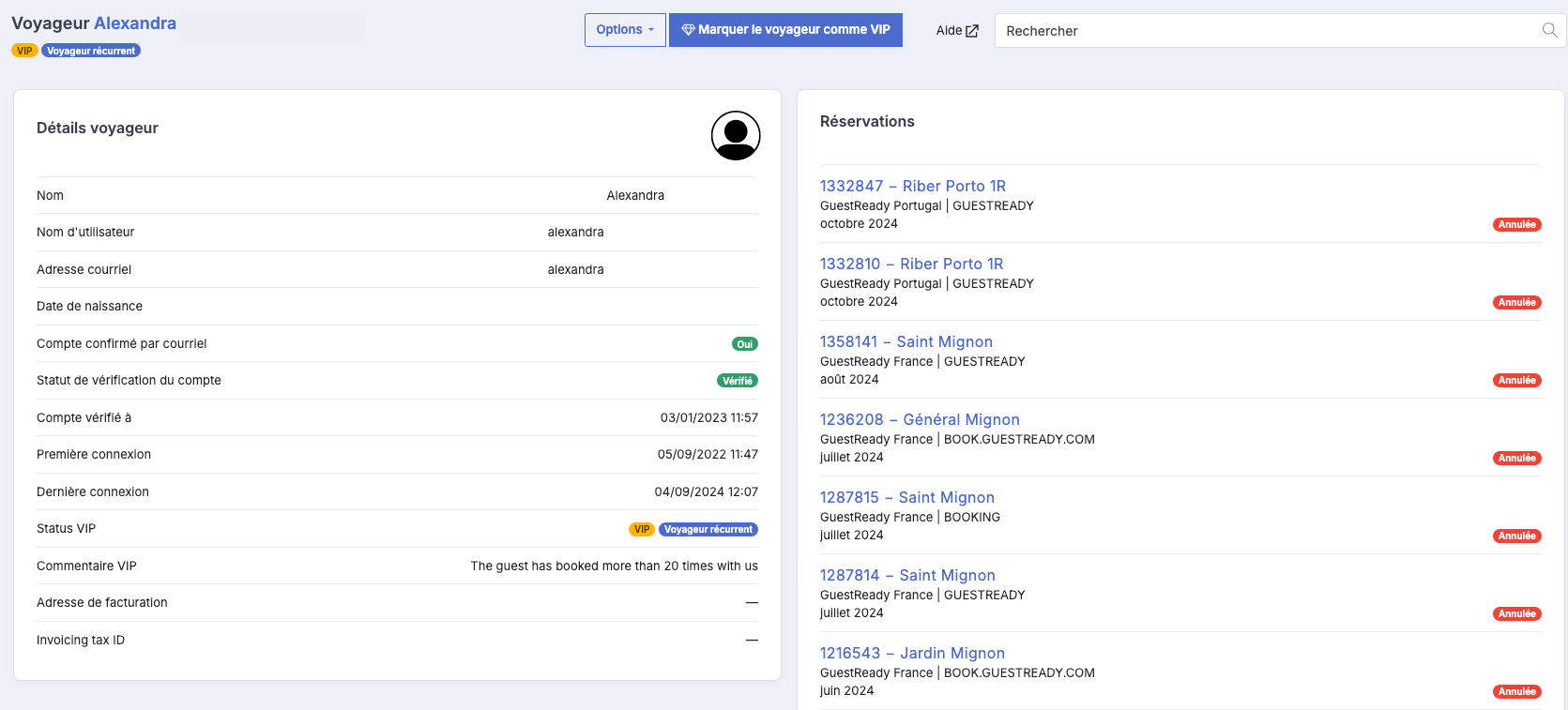
Task: Click 'GuestReady France | BOOK.GUESTREADY.COM' under 1236208
Action: click(x=957, y=439)
